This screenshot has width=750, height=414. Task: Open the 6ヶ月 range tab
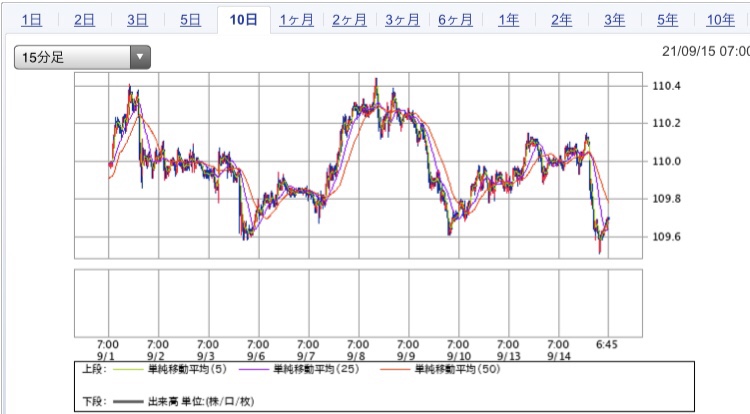click(455, 20)
